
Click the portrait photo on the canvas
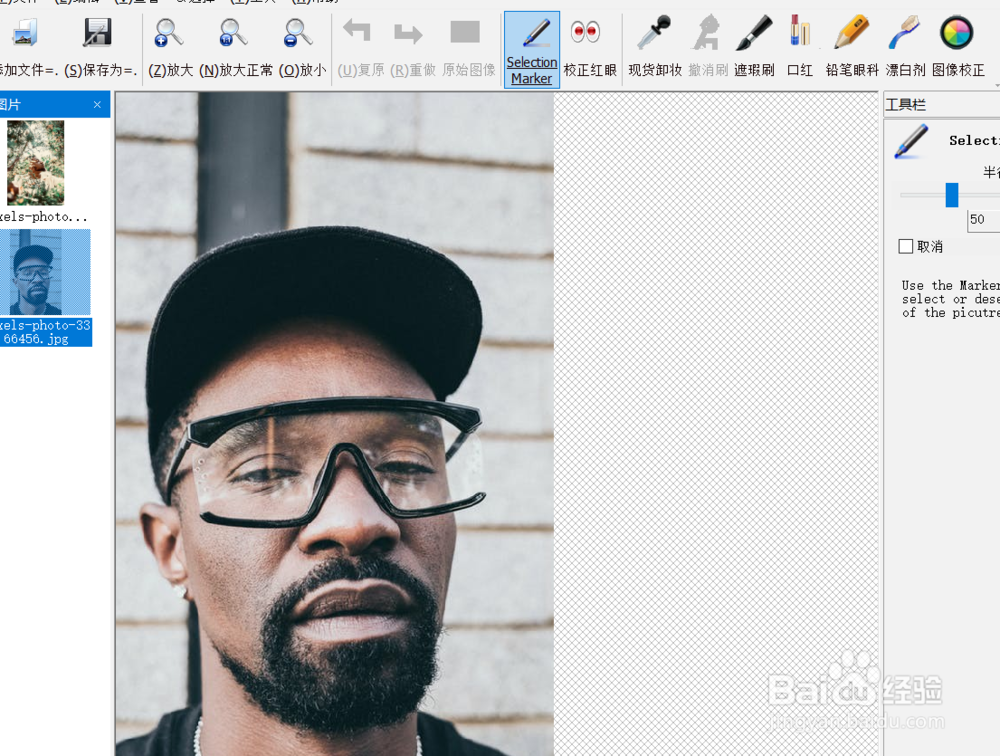[x=335, y=424]
